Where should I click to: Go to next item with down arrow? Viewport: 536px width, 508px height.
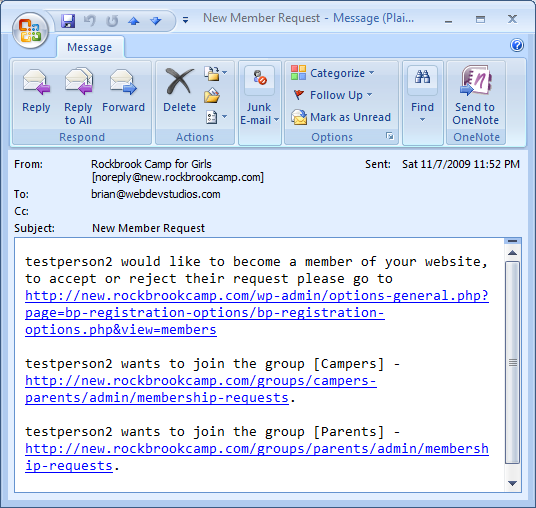[x=156, y=21]
